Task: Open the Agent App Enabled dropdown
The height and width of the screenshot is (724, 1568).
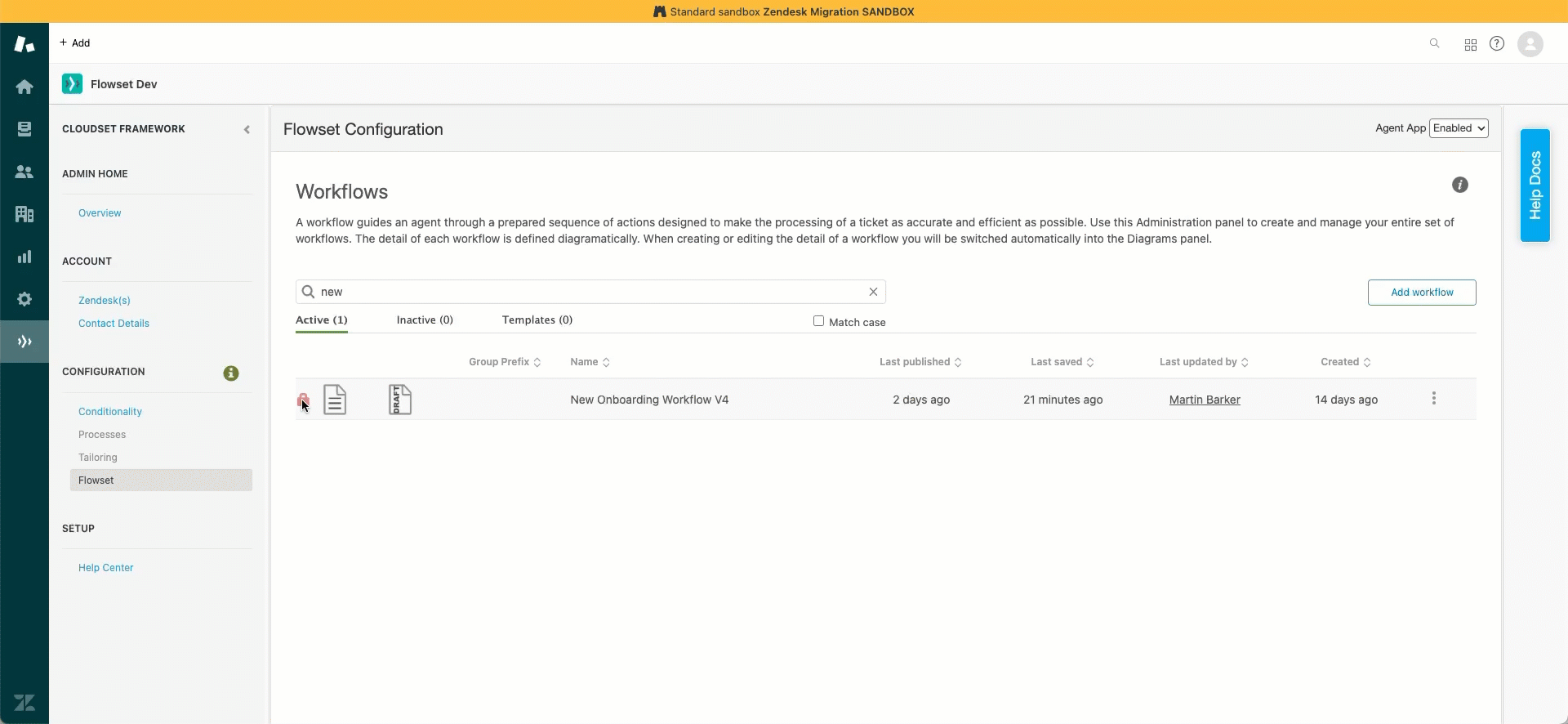Action: pos(1459,128)
